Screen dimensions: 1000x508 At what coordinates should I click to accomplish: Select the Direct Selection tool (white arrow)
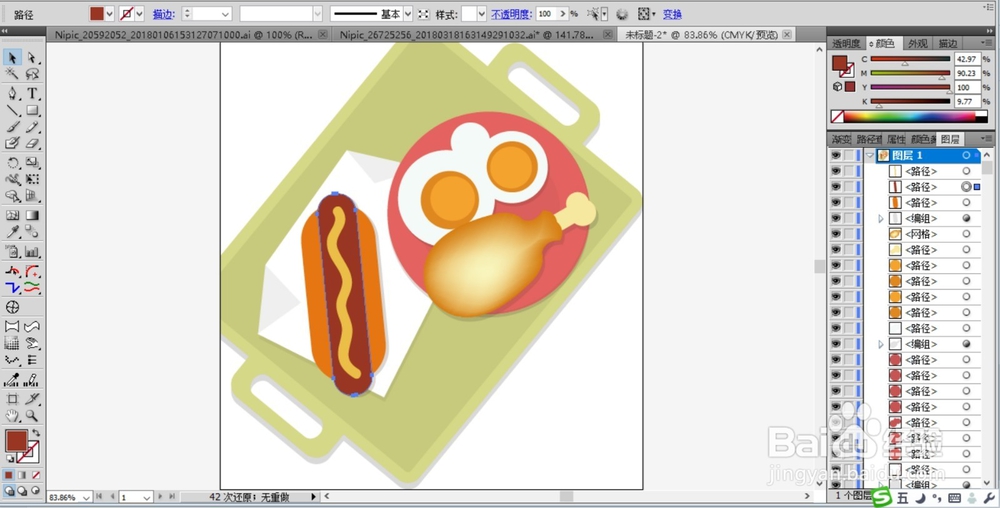tap(32, 58)
